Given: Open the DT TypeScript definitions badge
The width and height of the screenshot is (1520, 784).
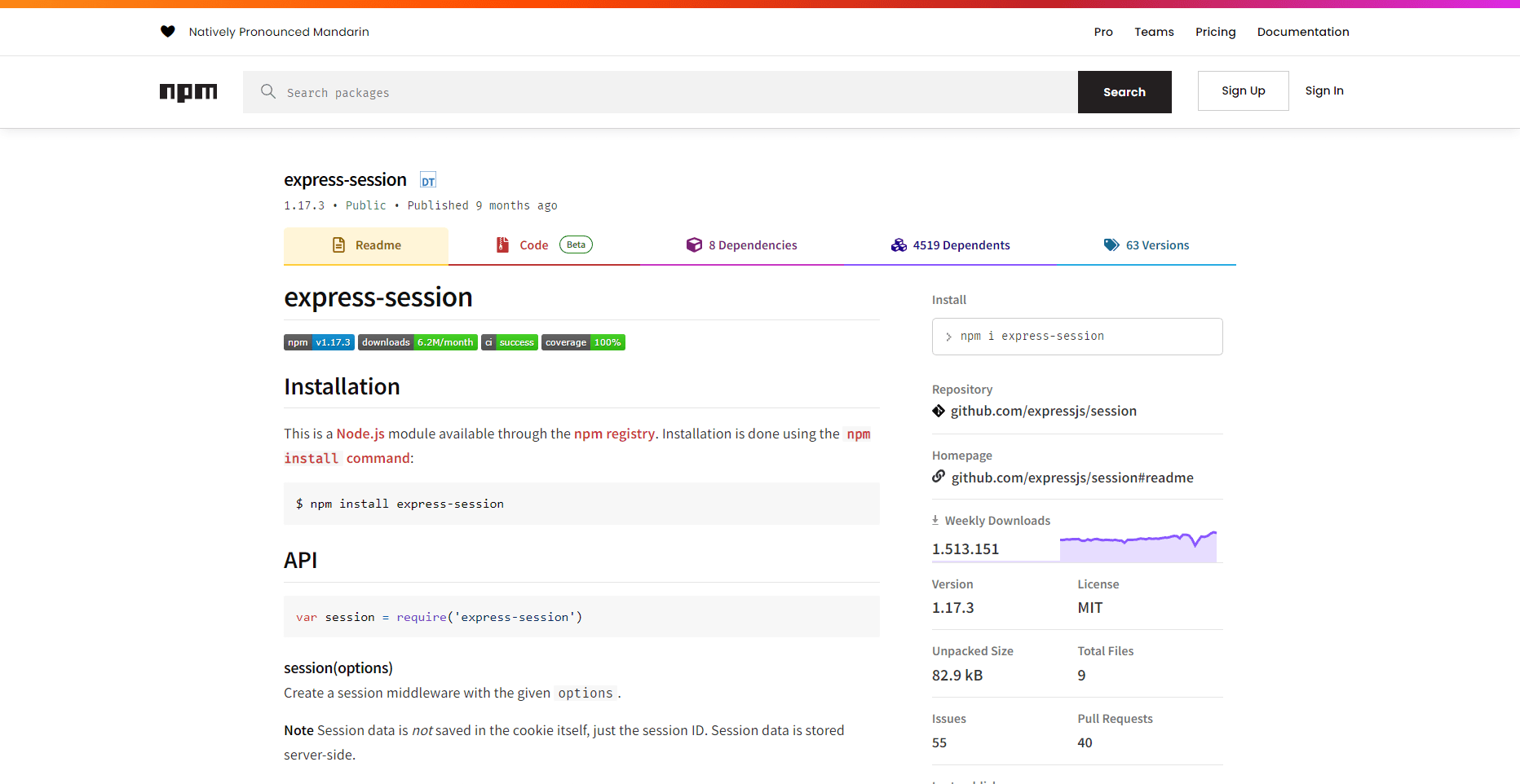Looking at the screenshot, I should (428, 180).
